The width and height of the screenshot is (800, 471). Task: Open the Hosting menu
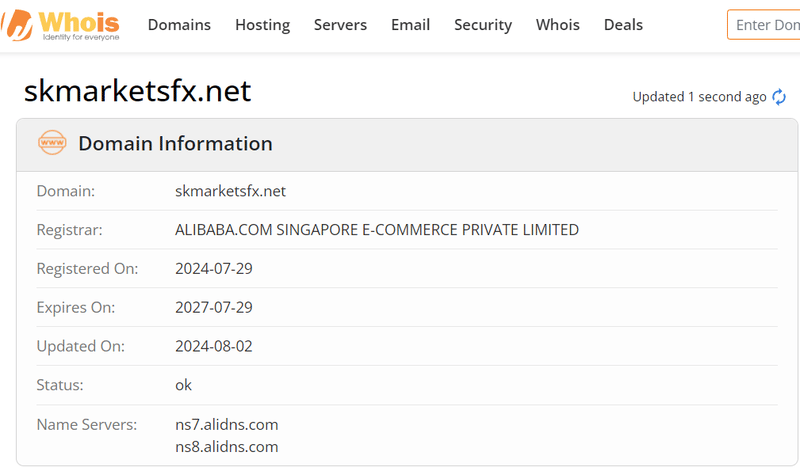pos(262,24)
